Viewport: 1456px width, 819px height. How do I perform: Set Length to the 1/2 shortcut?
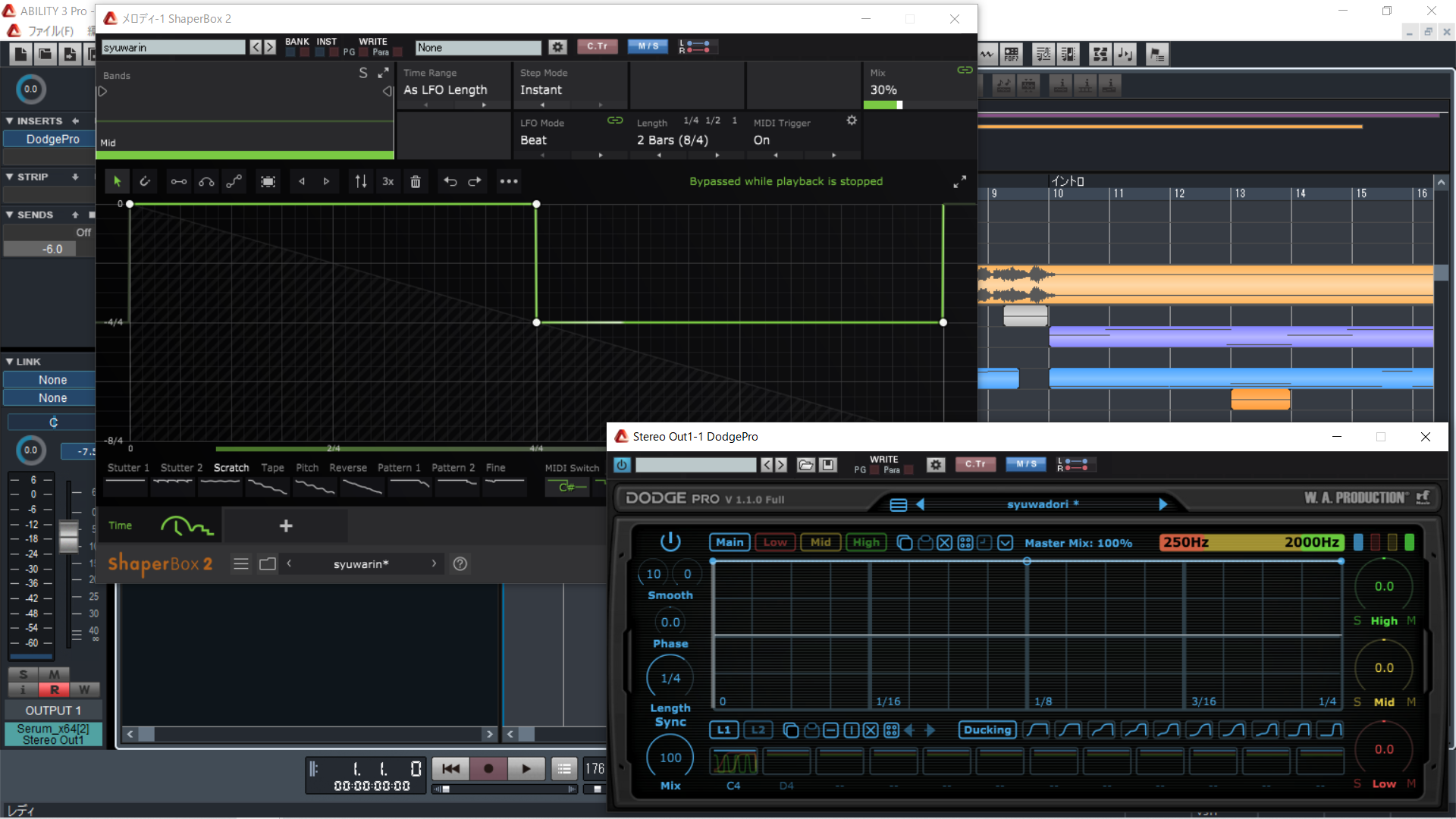coord(713,121)
